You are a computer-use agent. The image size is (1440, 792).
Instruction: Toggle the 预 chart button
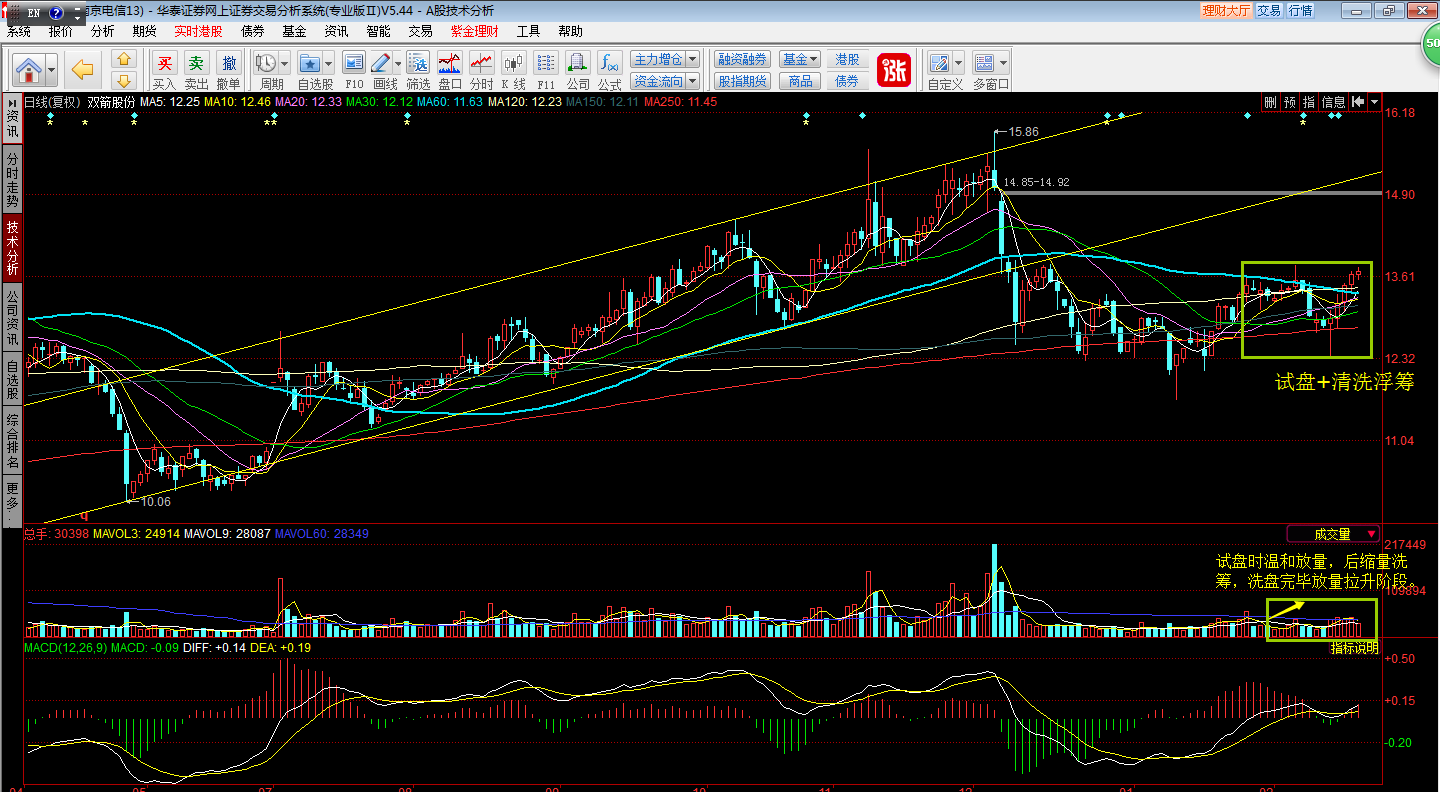point(1290,102)
